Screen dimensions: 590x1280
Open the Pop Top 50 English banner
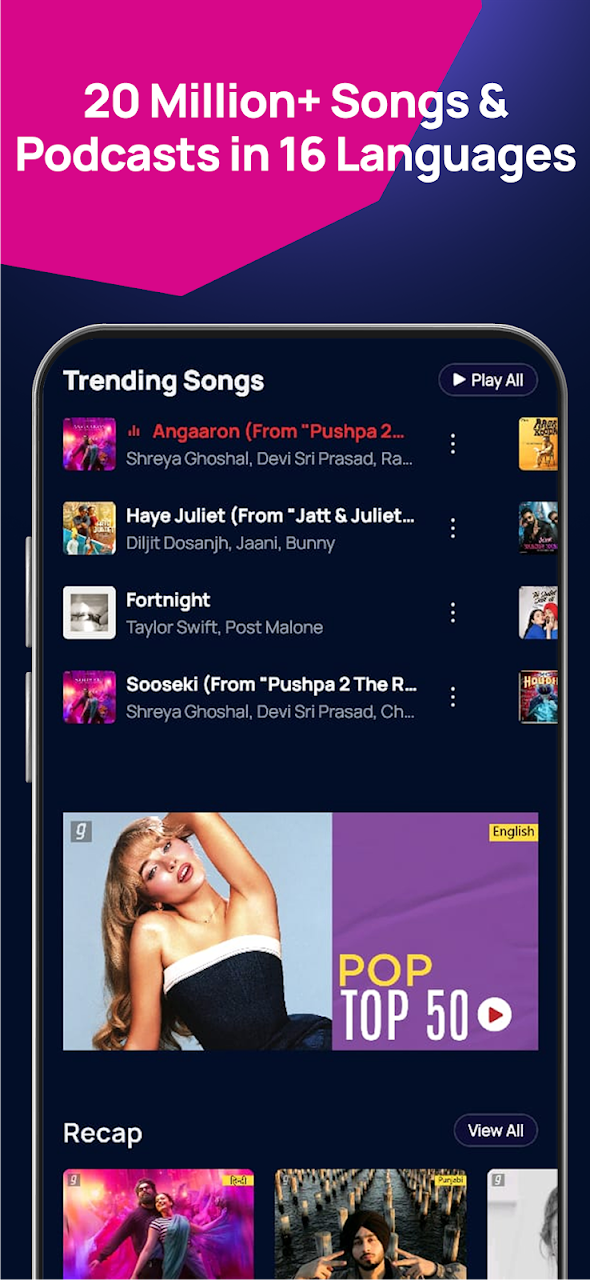point(300,931)
